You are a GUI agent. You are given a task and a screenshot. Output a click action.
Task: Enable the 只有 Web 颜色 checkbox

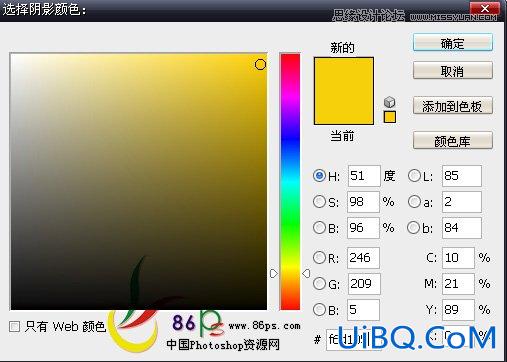14,326
